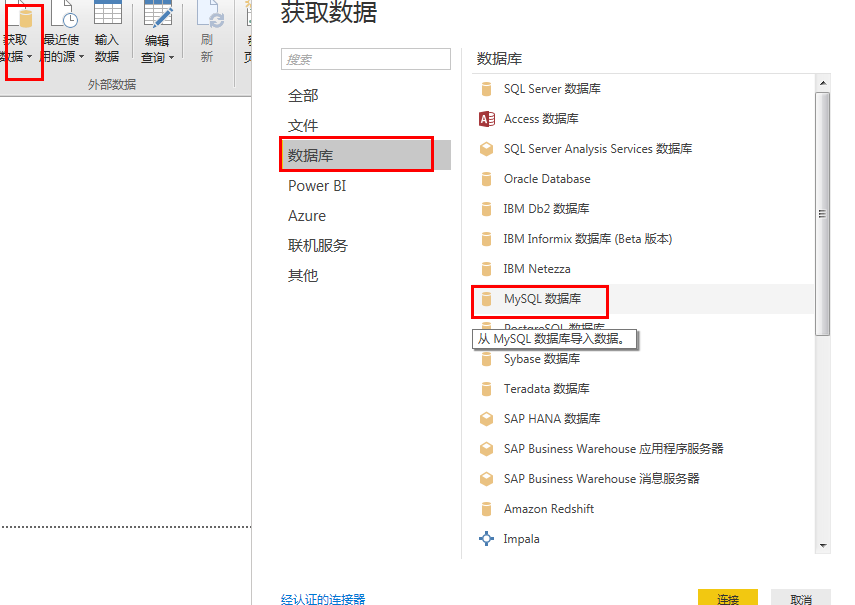Viewport: 855px width, 605px height.
Task: Select the 联机服务 category
Action: tap(366, 246)
